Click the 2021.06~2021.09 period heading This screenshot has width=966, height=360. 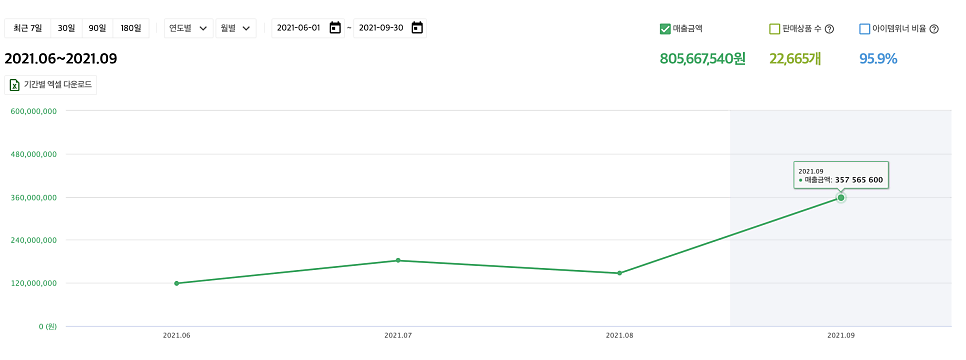pos(61,59)
